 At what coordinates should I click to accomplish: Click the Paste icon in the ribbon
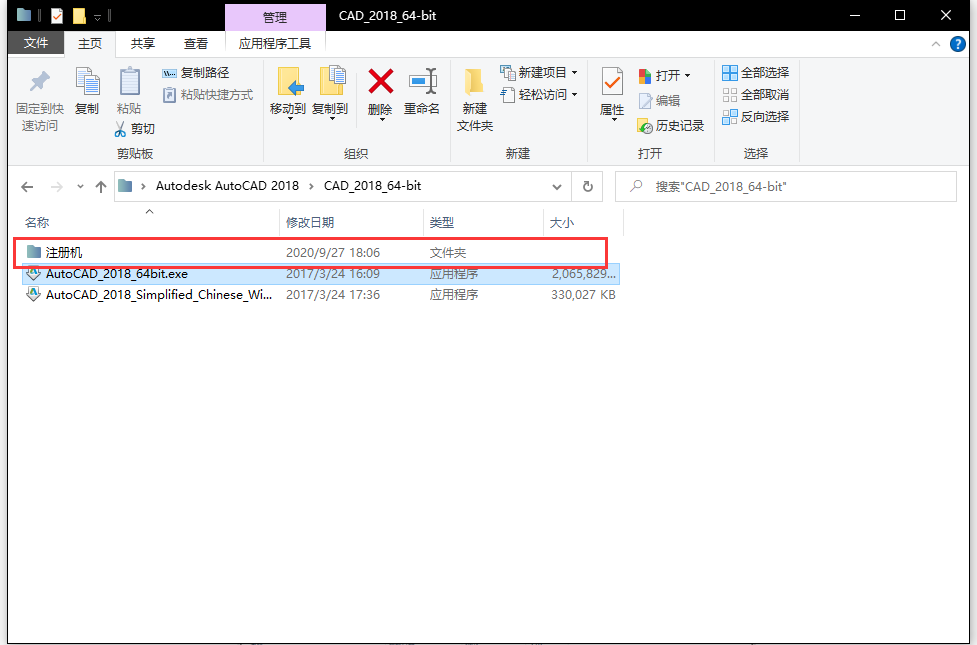pos(129,83)
